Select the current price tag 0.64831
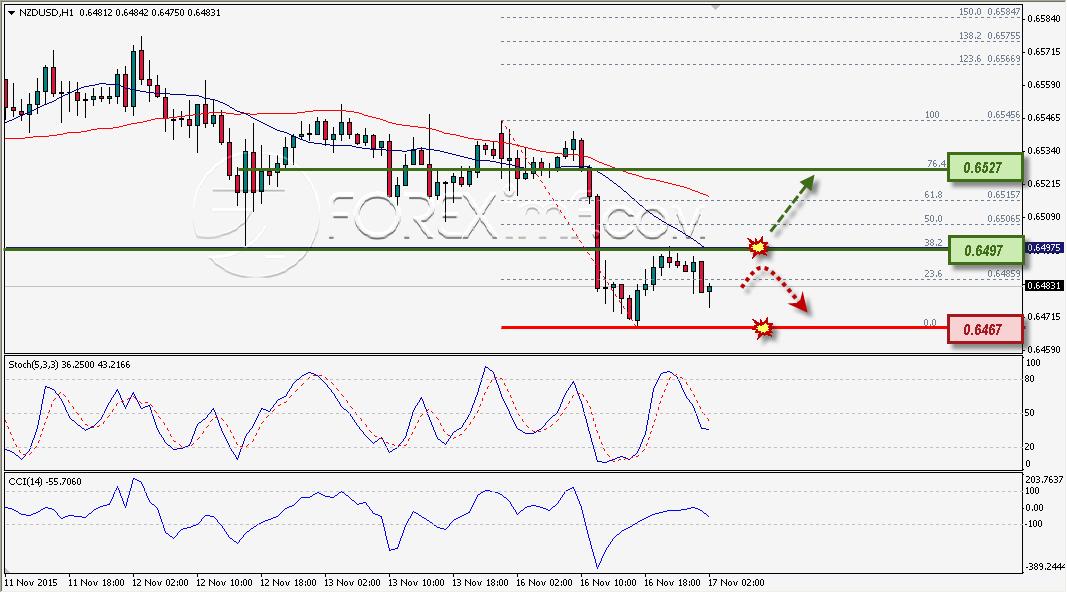The width and height of the screenshot is (1067, 593). click(1044, 286)
